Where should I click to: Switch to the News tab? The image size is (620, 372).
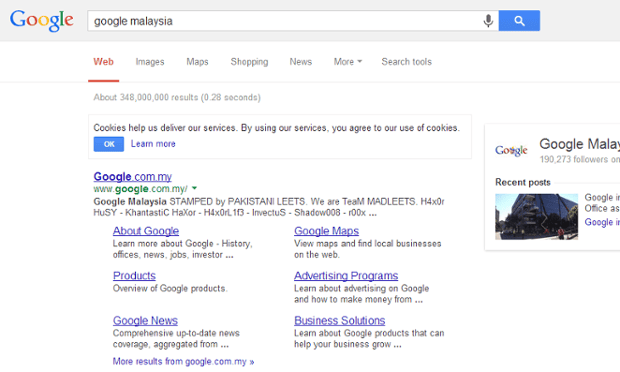click(x=301, y=62)
